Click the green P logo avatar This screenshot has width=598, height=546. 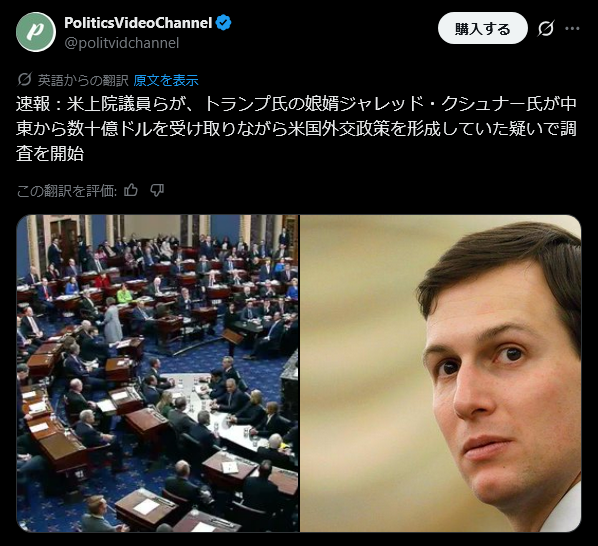(36, 32)
